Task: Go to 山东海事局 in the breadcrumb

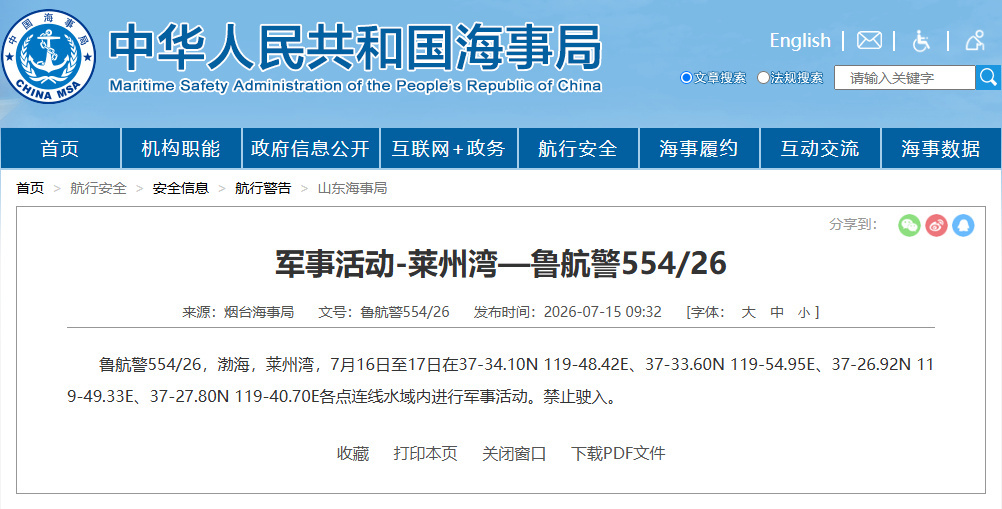Action: pyautogui.click(x=353, y=188)
